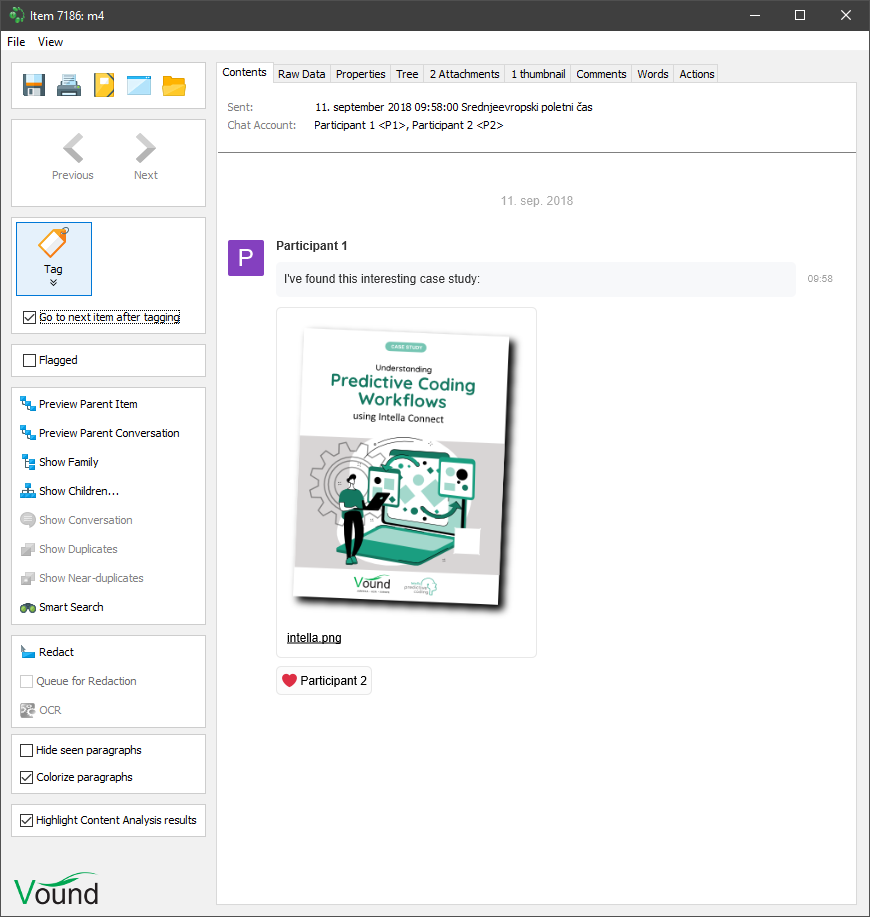Enable the Flagged checkbox
Screen dimensions: 870x917
29,360
